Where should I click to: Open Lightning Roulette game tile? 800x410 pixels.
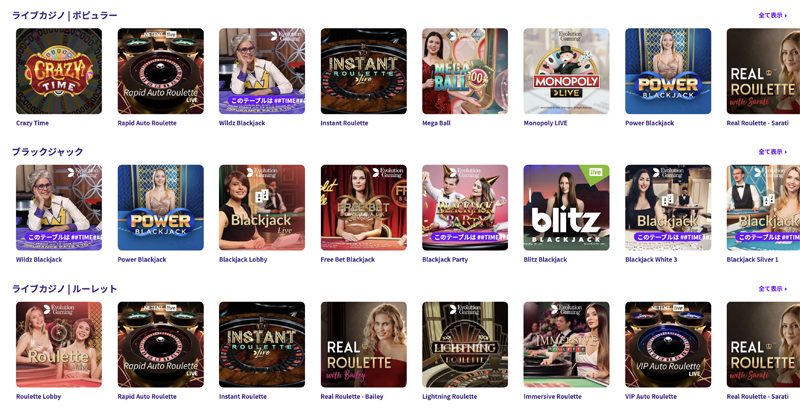coord(465,345)
